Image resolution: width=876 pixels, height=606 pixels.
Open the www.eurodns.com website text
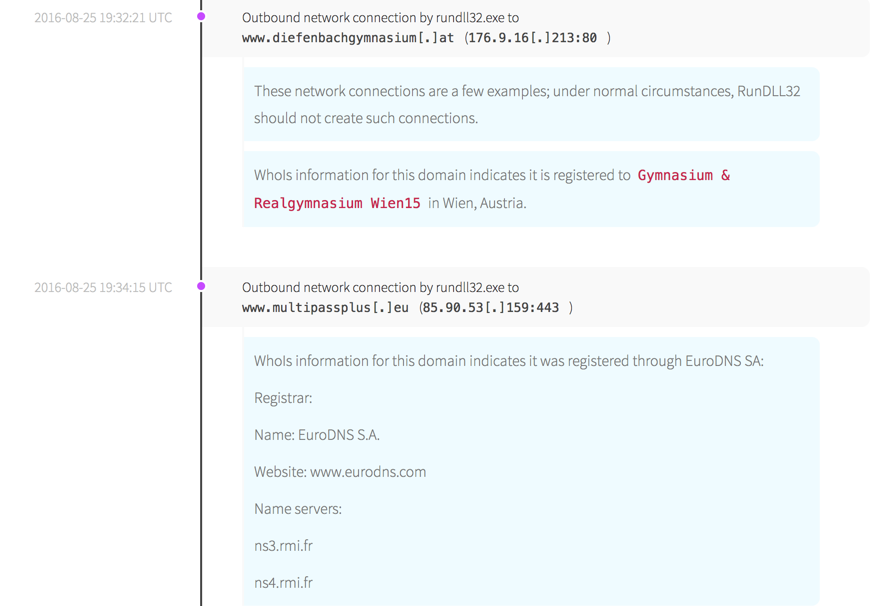[x=368, y=472]
